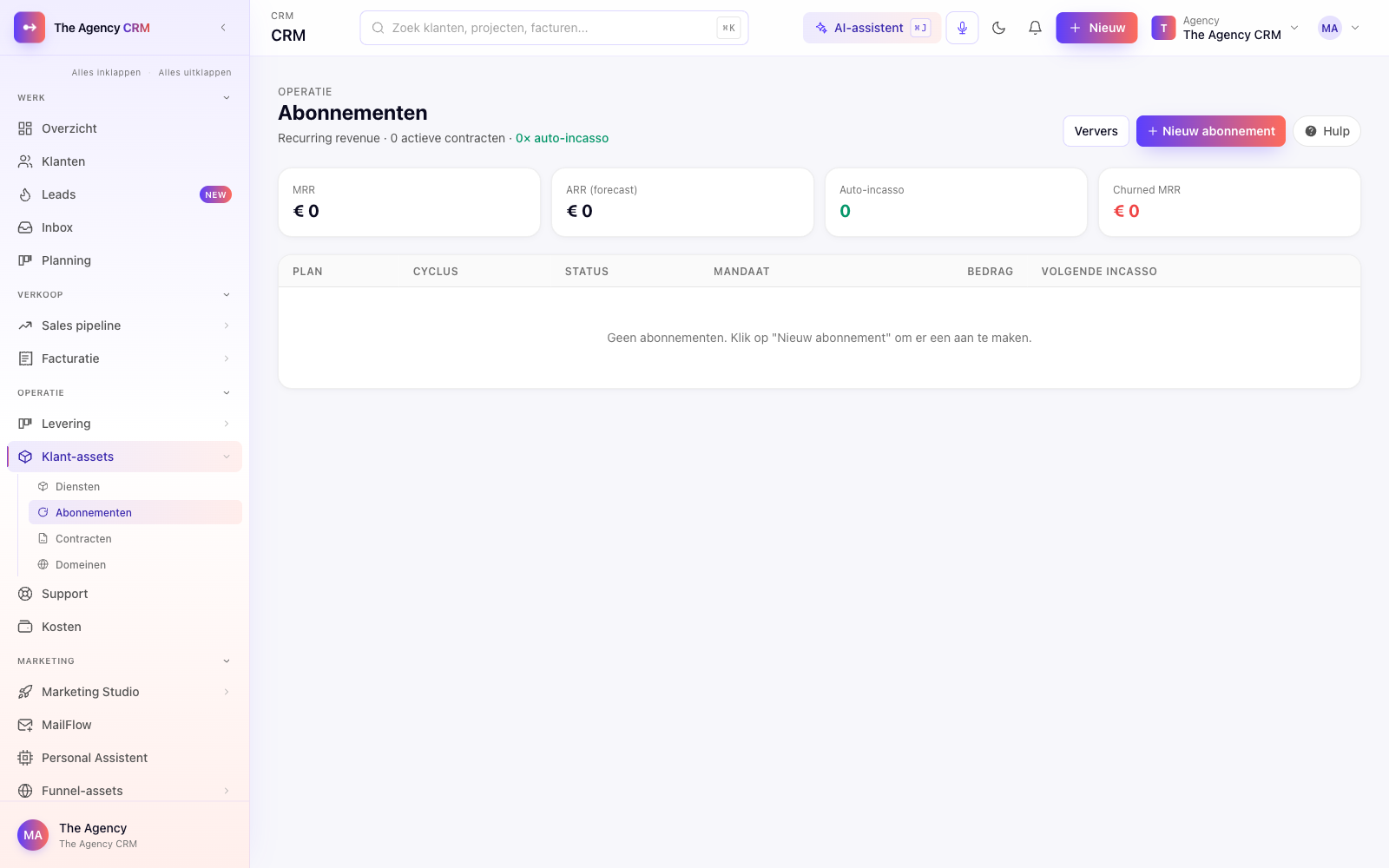Click the MANDAAT column header
This screenshot has width=1389, height=868.
click(741, 272)
